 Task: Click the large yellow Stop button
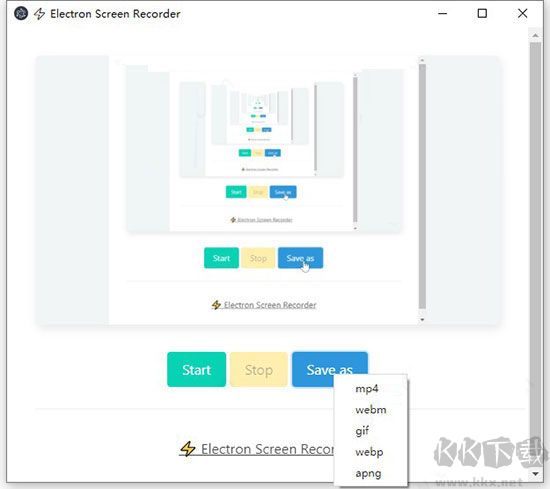coord(259,369)
